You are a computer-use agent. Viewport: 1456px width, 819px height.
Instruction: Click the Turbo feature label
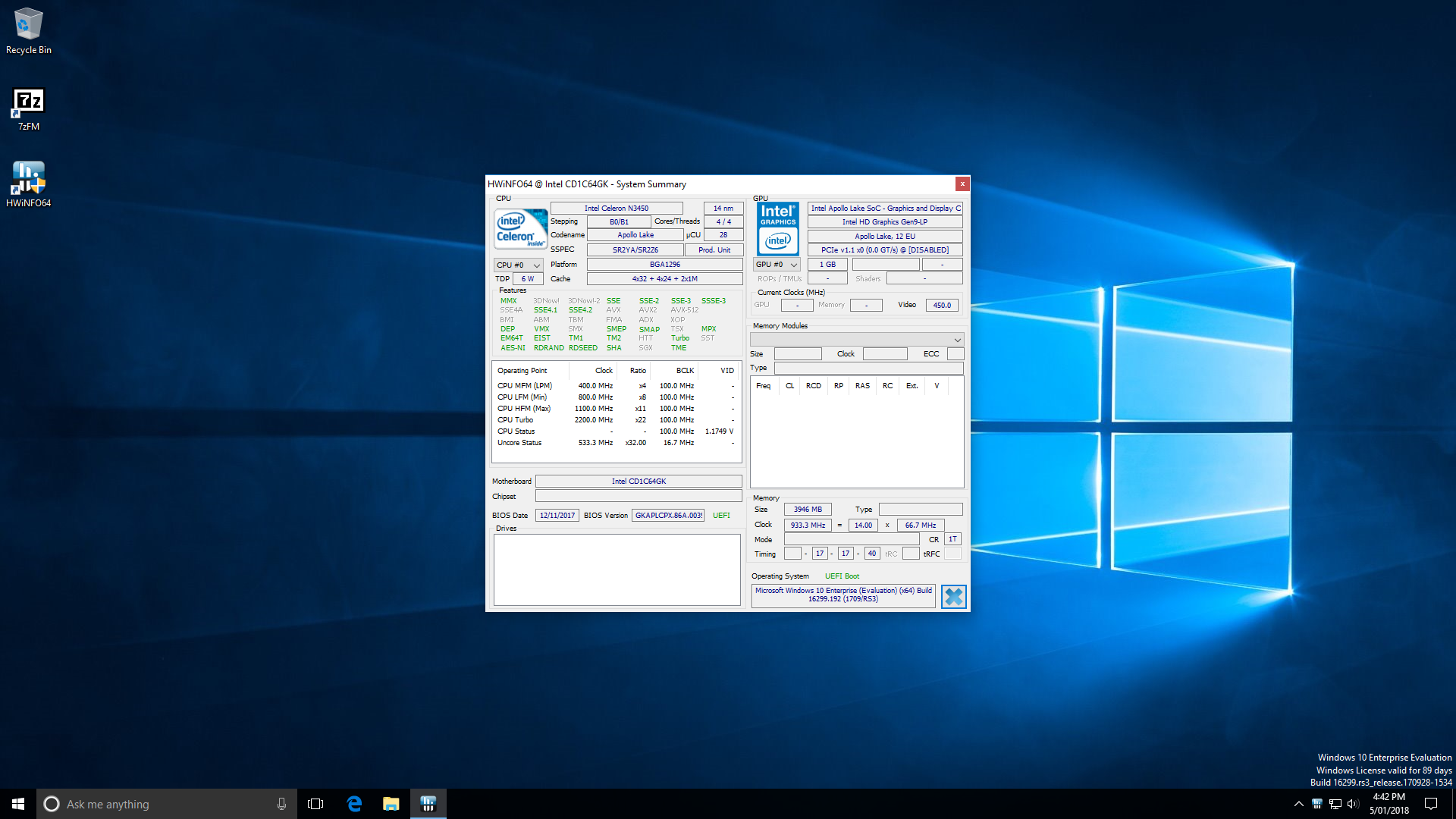[x=680, y=338]
